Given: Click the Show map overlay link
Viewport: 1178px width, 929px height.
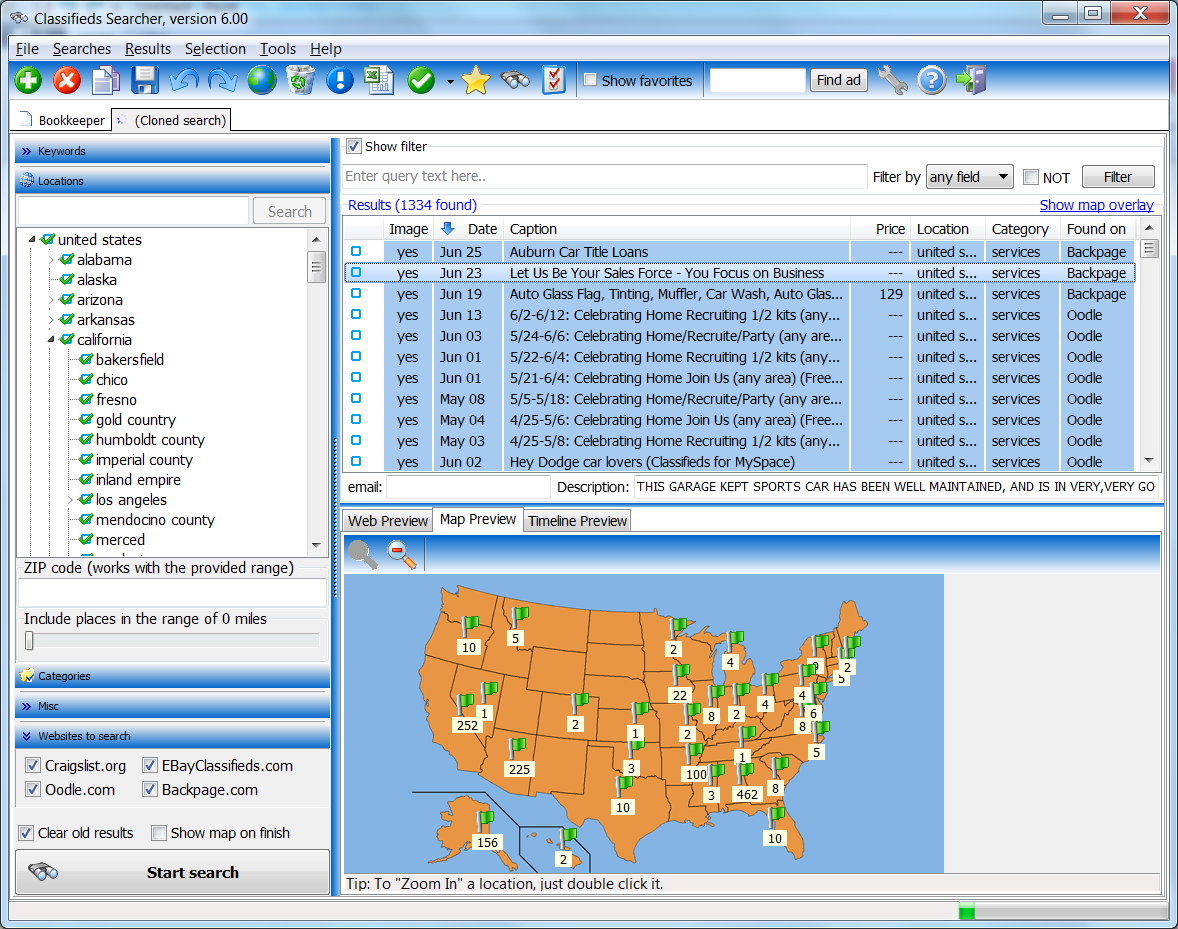Looking at the screenshot, I should tap(1096, 205).
